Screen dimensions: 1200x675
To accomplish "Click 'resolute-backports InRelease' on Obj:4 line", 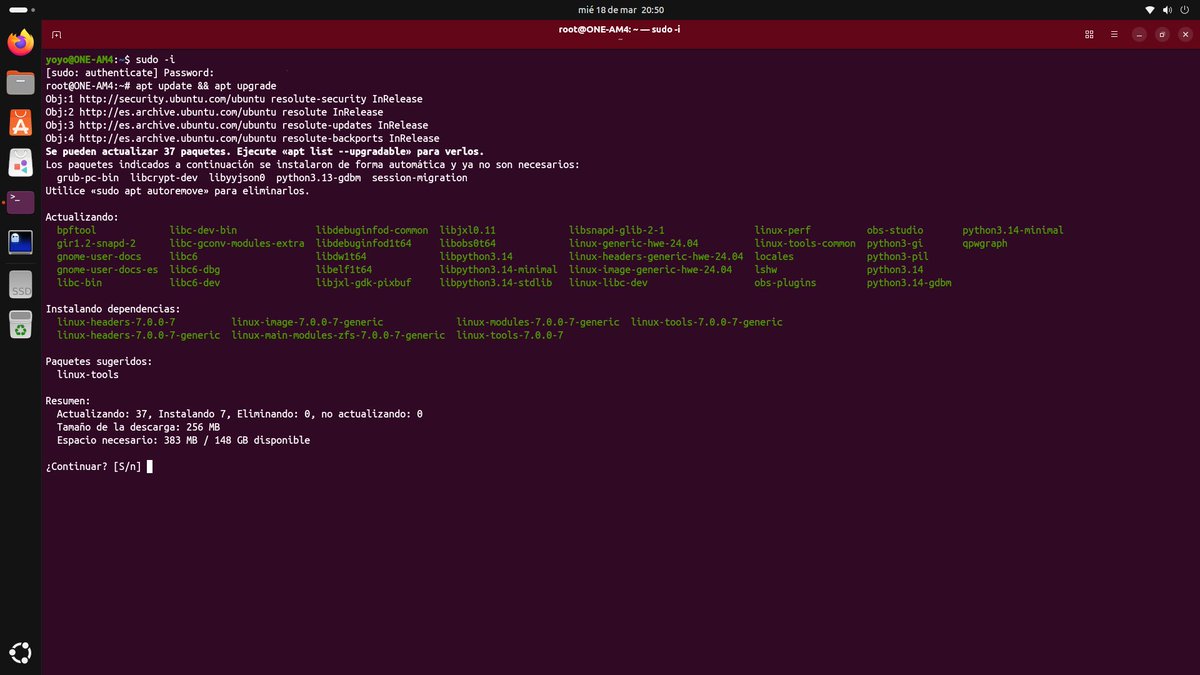I will pos(360,138).
